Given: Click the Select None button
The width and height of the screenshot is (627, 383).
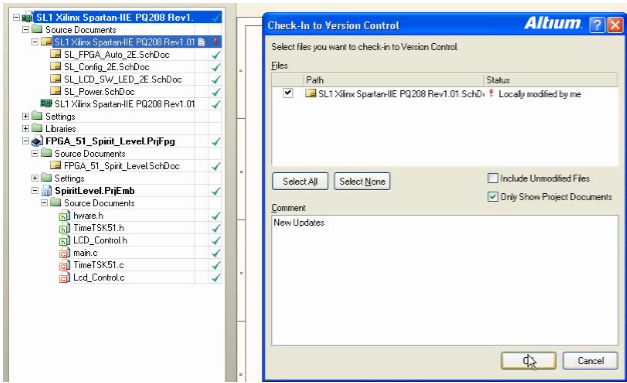Looking at the screenshot, I should 362,181.
